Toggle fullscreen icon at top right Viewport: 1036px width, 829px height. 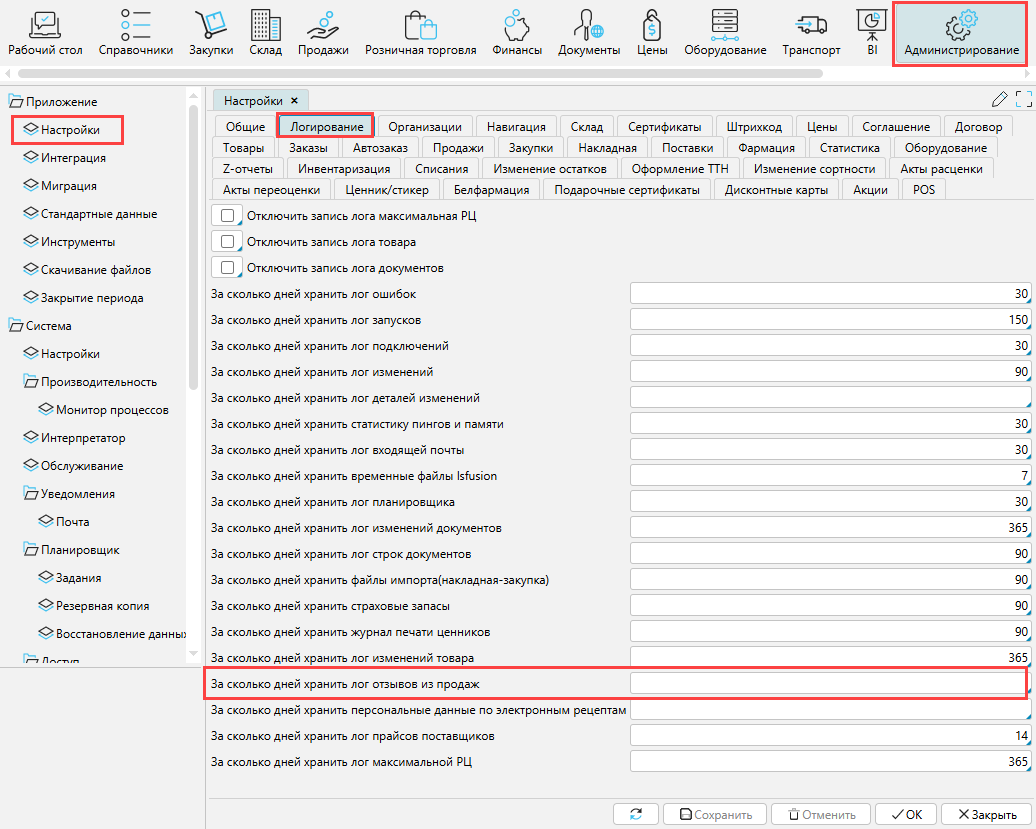(1023, 99)
